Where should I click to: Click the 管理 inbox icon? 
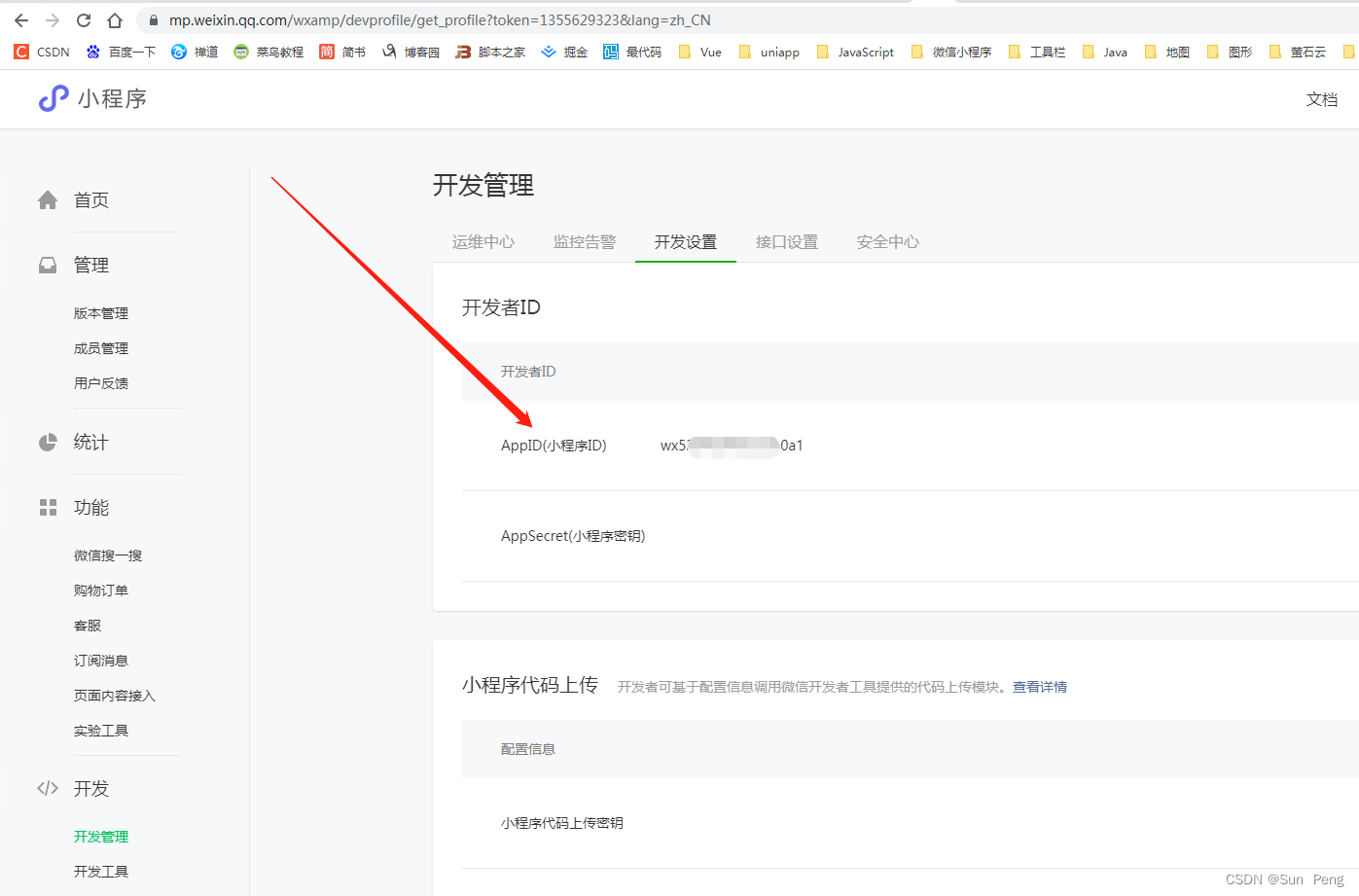[x=48, y=265]
